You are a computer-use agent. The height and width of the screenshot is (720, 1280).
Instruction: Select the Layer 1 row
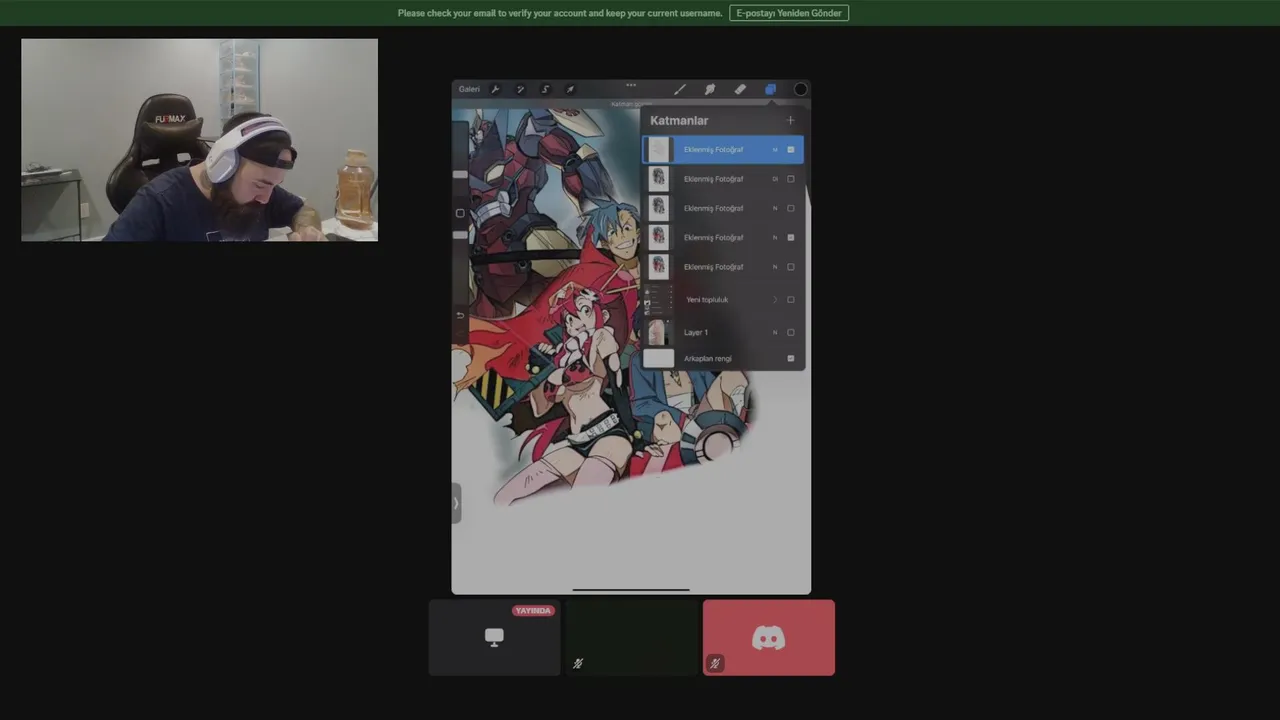tap(722, 332)
